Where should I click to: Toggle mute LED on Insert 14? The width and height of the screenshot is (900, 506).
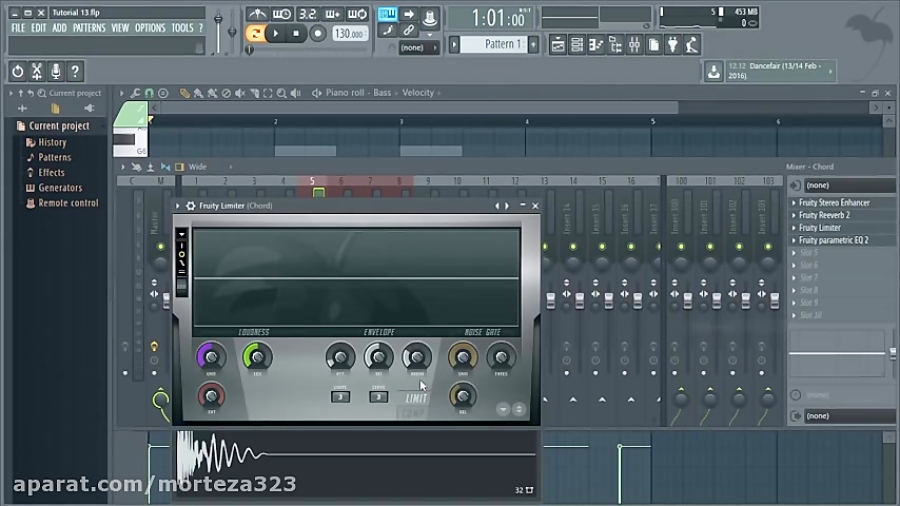tap(573, 247)
